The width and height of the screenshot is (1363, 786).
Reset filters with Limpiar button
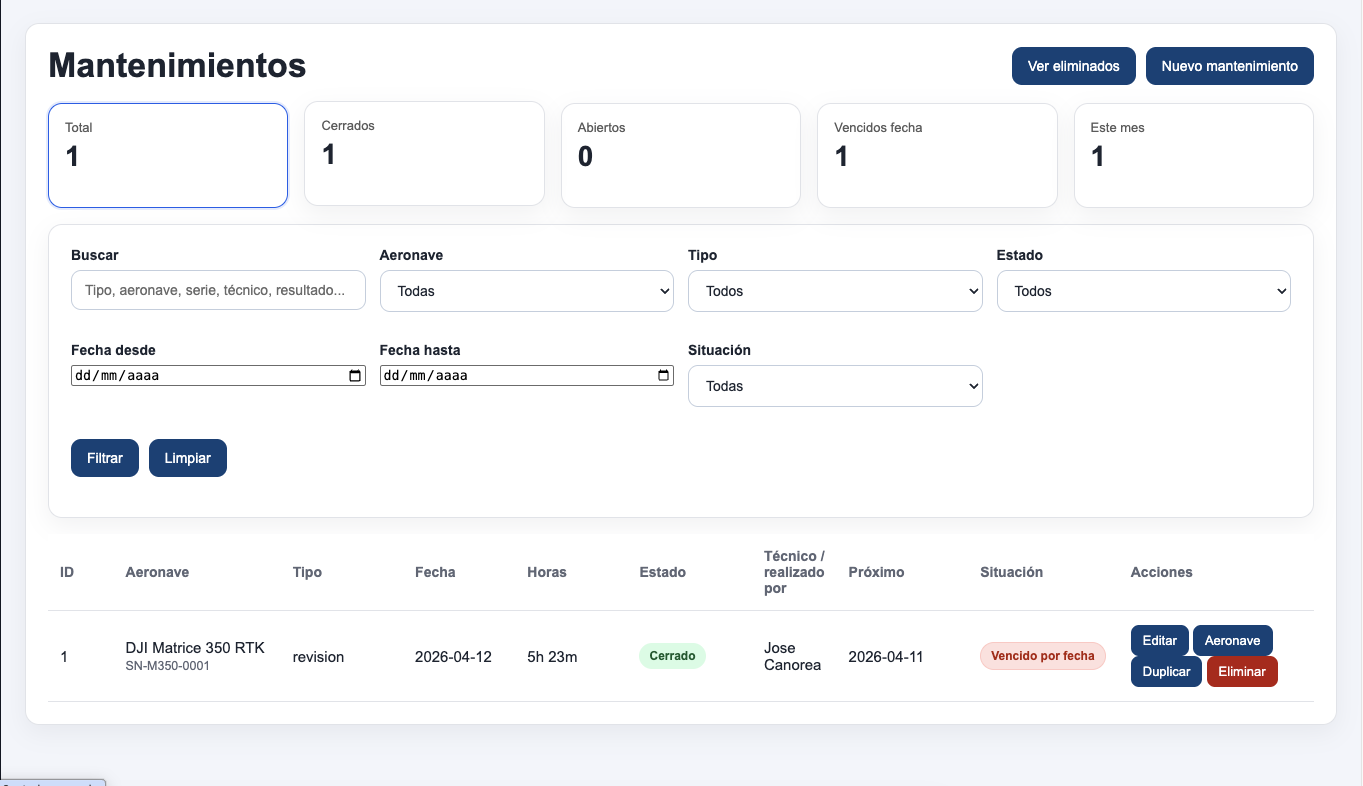click(x=188, y=458)
